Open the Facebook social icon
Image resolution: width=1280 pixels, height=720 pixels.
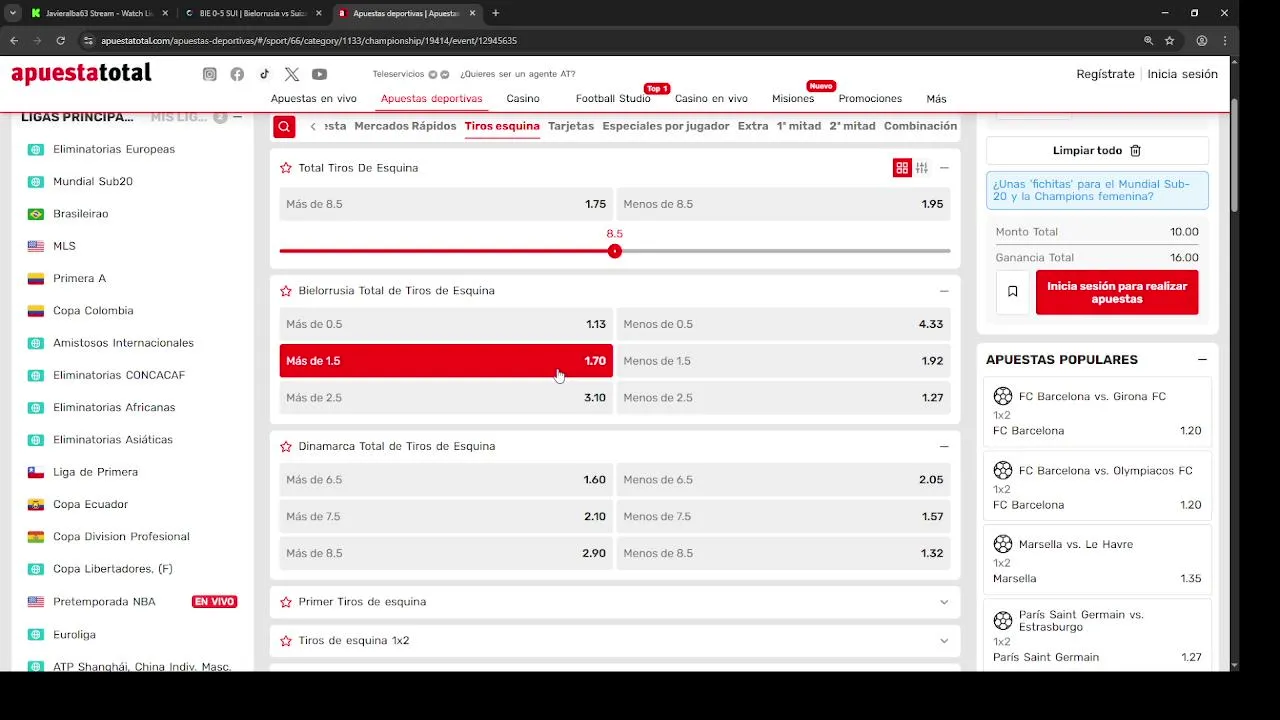237,74
